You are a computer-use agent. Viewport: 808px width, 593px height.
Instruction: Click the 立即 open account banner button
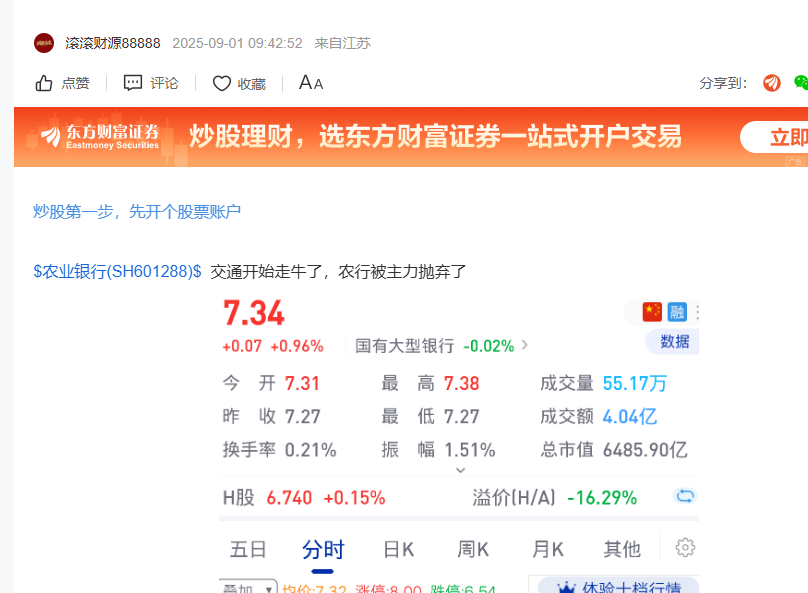(774, 137)
